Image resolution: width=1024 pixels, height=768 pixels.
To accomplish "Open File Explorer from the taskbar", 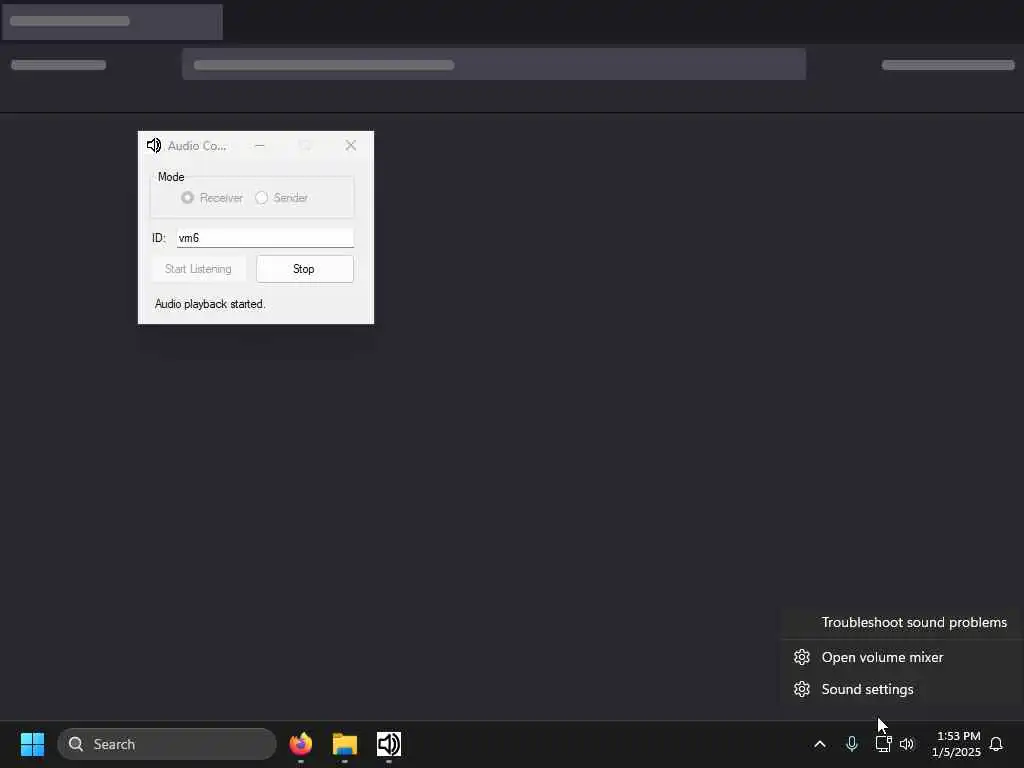I will [345, 744].
